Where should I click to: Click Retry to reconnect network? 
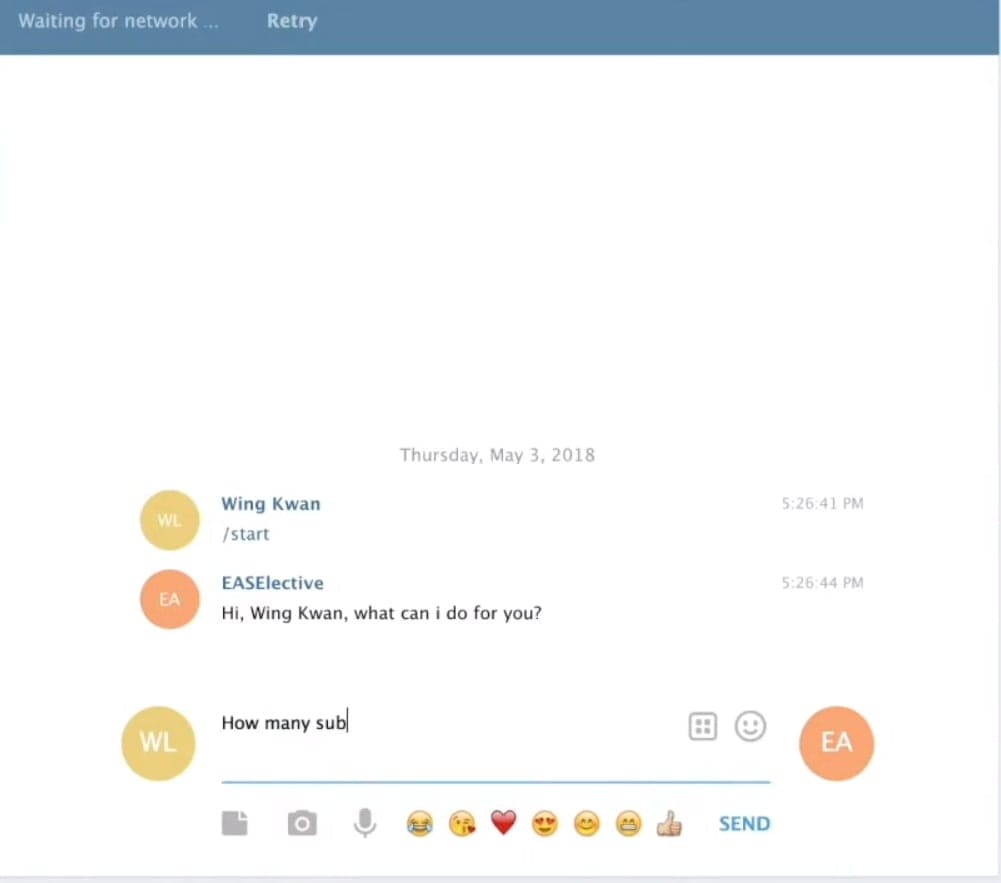coord(292,21)
